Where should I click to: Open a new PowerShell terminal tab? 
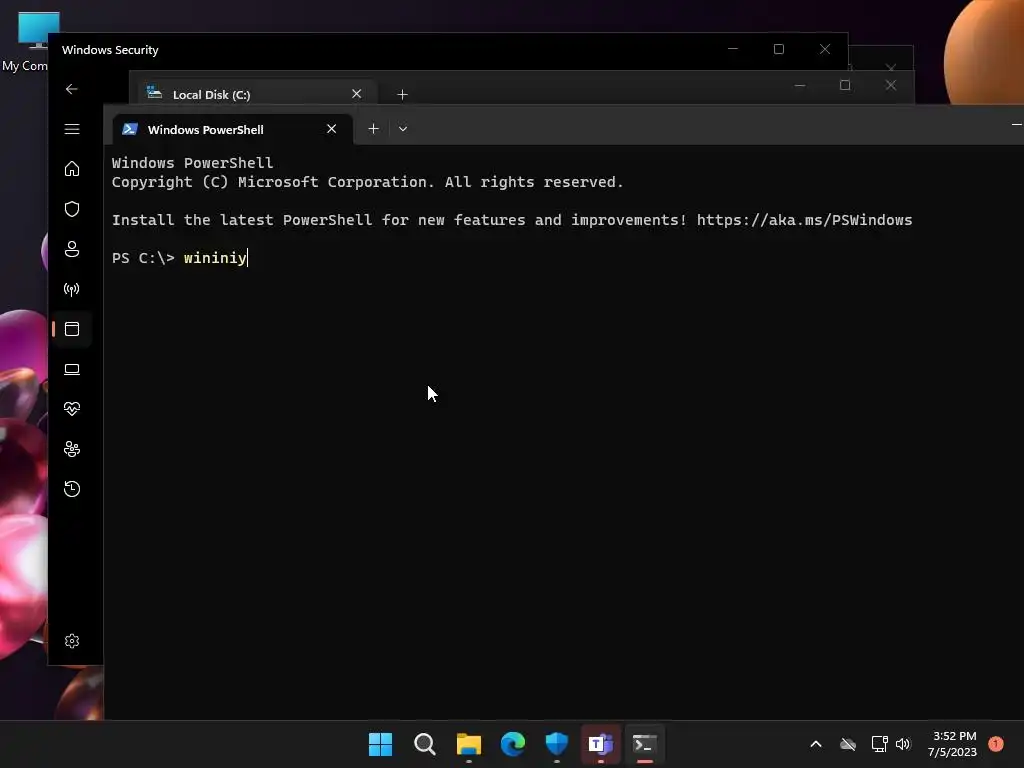coord(374,129)
